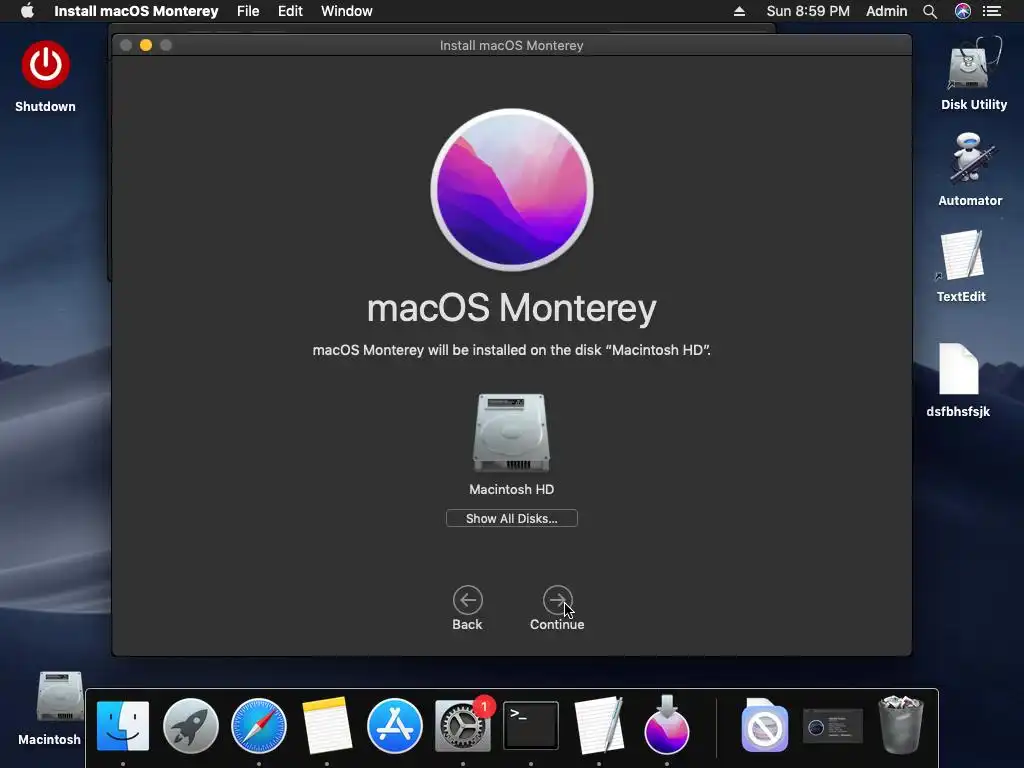The width and height of the screenshot is (1024, 768).
Task: Open TextEdit from the Dock
Action: pyautogui.click(x=598, y=726)
